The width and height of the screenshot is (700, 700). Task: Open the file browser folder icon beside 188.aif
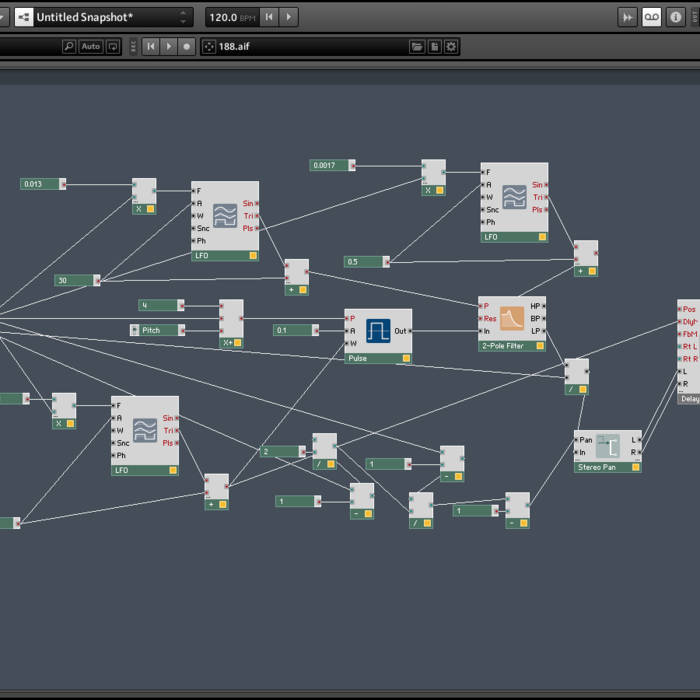click(x=417, y=47)
